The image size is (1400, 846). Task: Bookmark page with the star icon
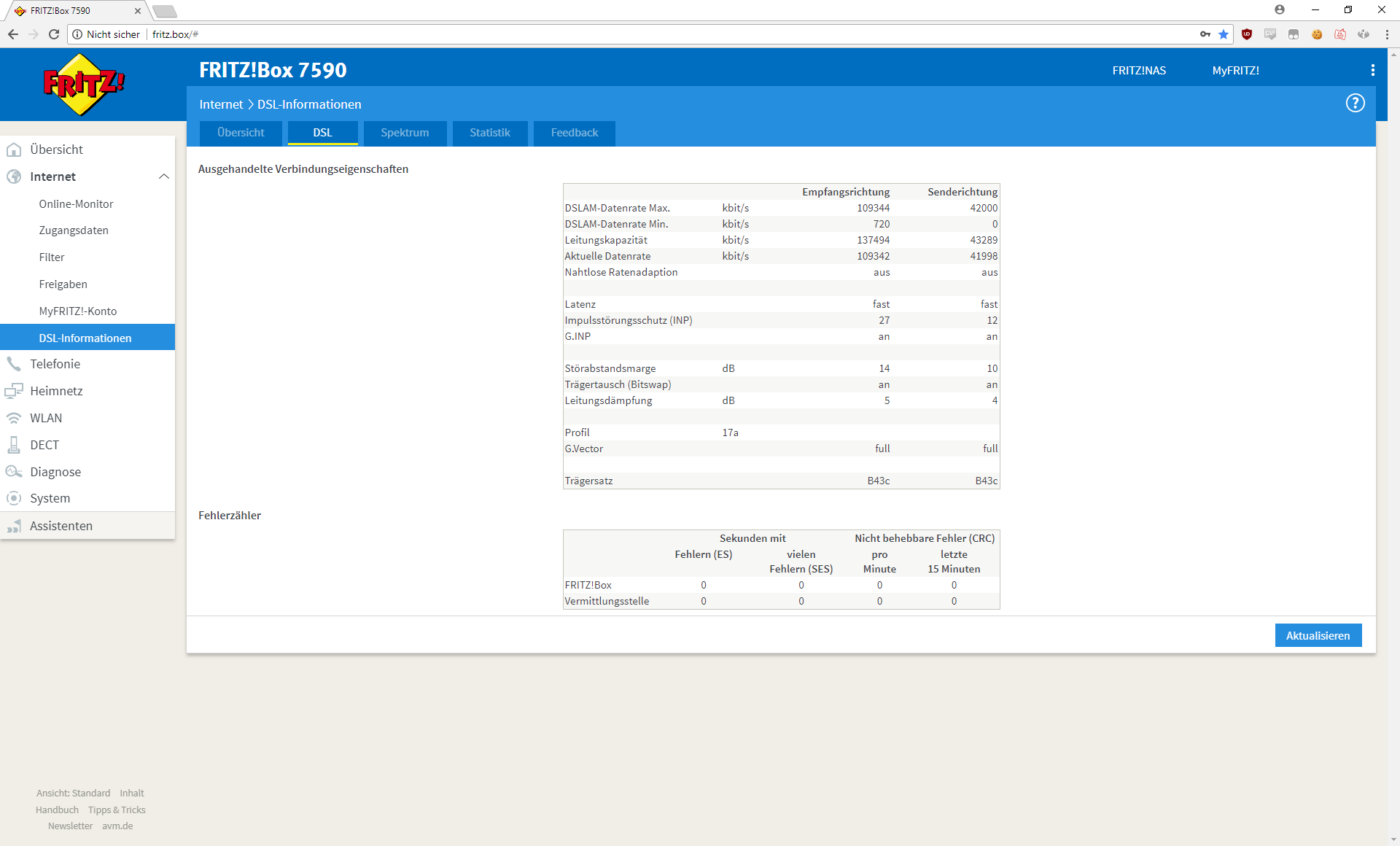coord(1224,34)
